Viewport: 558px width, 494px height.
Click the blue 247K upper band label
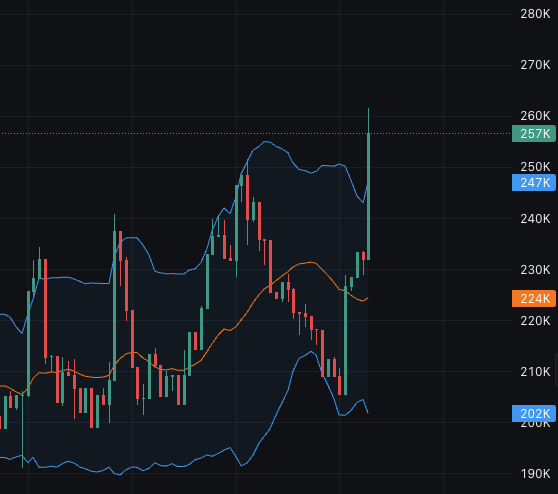533,183
